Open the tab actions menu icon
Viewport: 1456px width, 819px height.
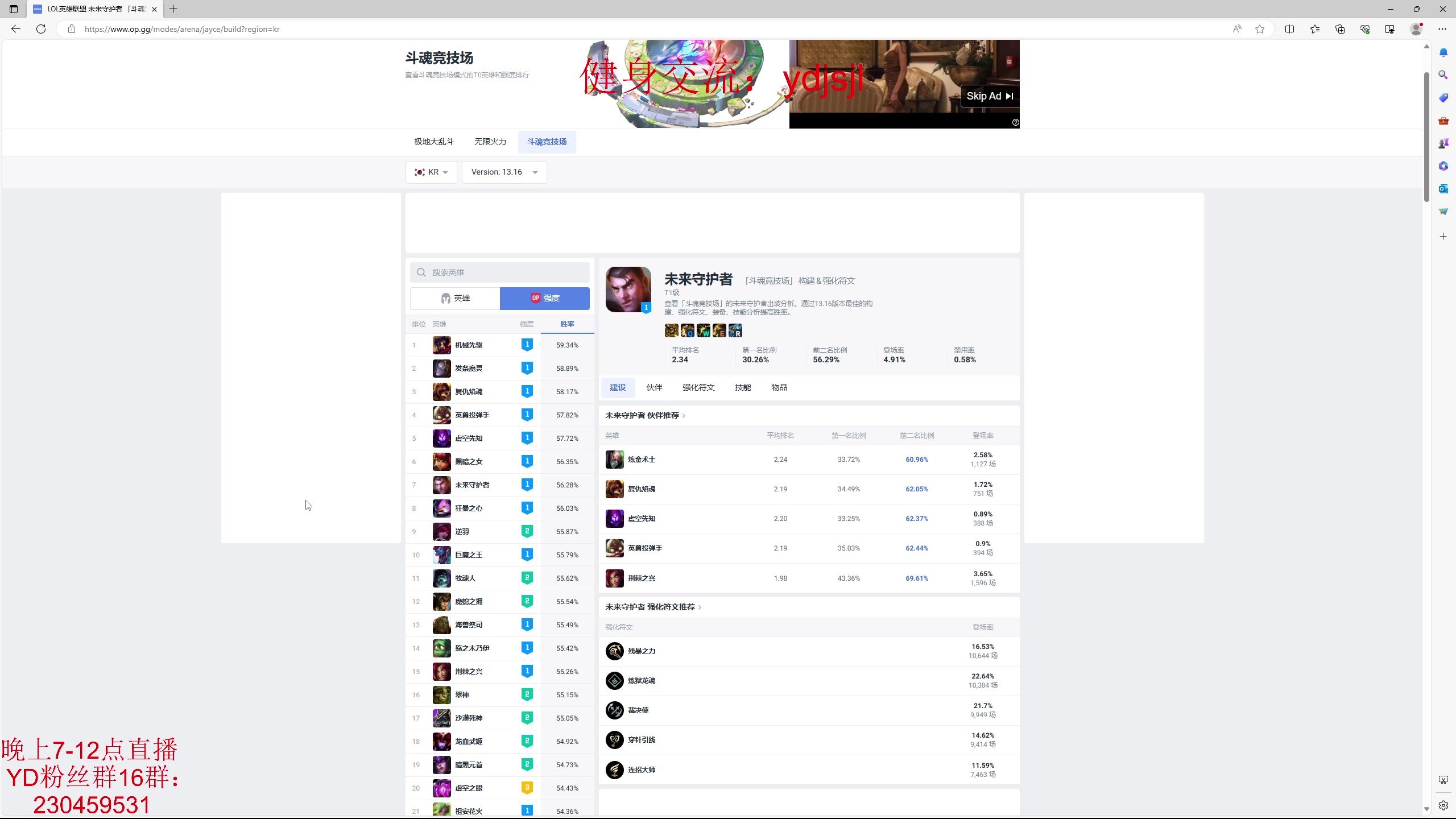[14, 9]
